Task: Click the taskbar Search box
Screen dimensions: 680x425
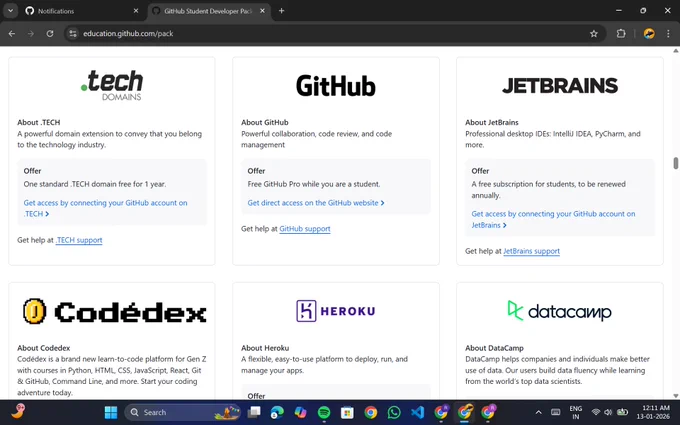Action: point(183,412)
